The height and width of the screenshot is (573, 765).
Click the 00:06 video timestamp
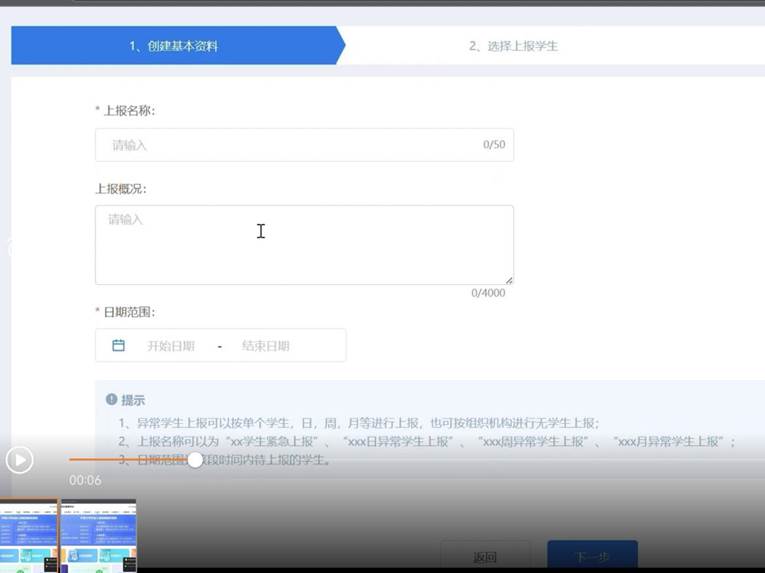(x=85, y=481)
